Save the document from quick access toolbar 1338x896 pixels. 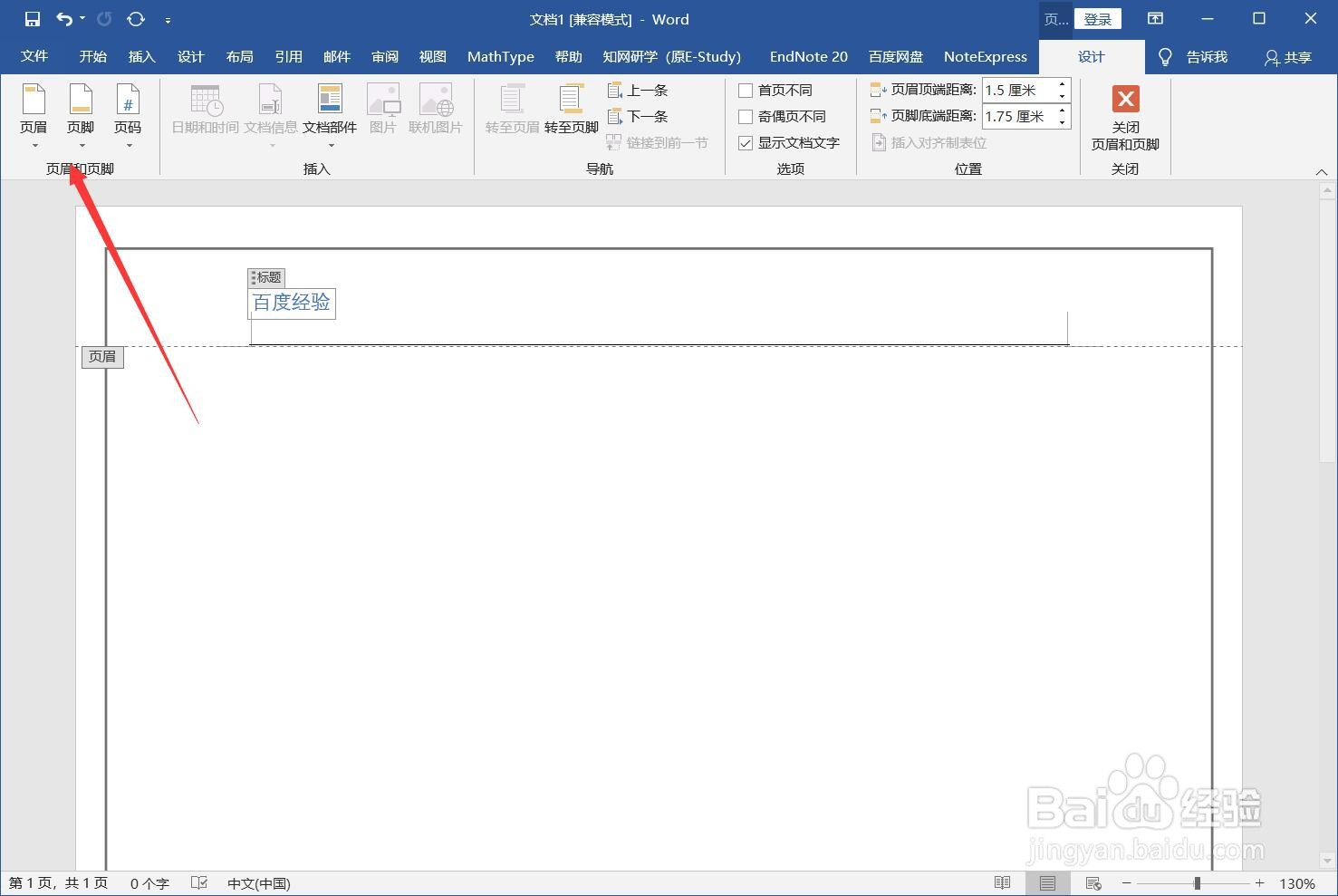[x=34, y=18]
